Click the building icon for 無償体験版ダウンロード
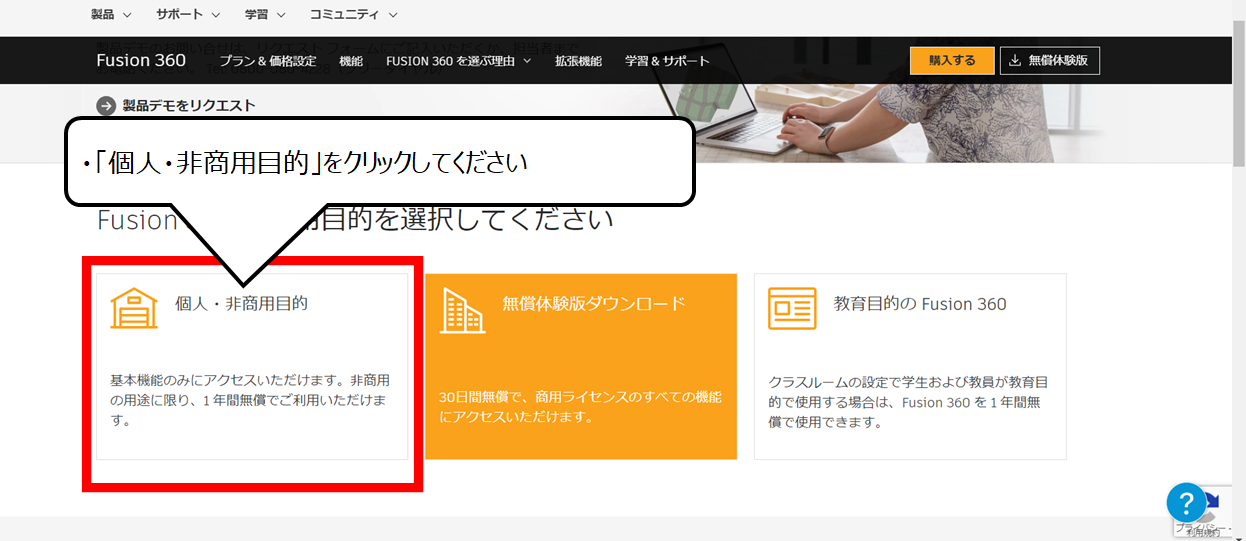The width and height of the screenshot is (1246, 541). (x=462, y=310)
